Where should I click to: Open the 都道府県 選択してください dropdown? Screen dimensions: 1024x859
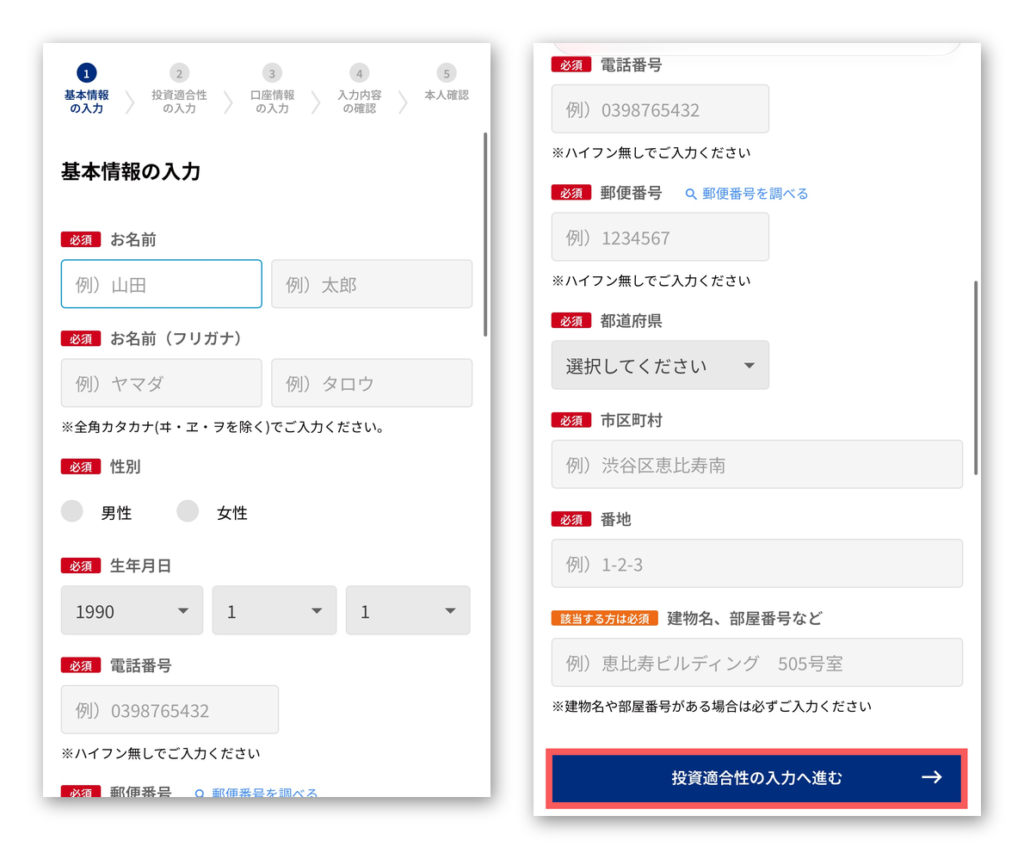660,365
